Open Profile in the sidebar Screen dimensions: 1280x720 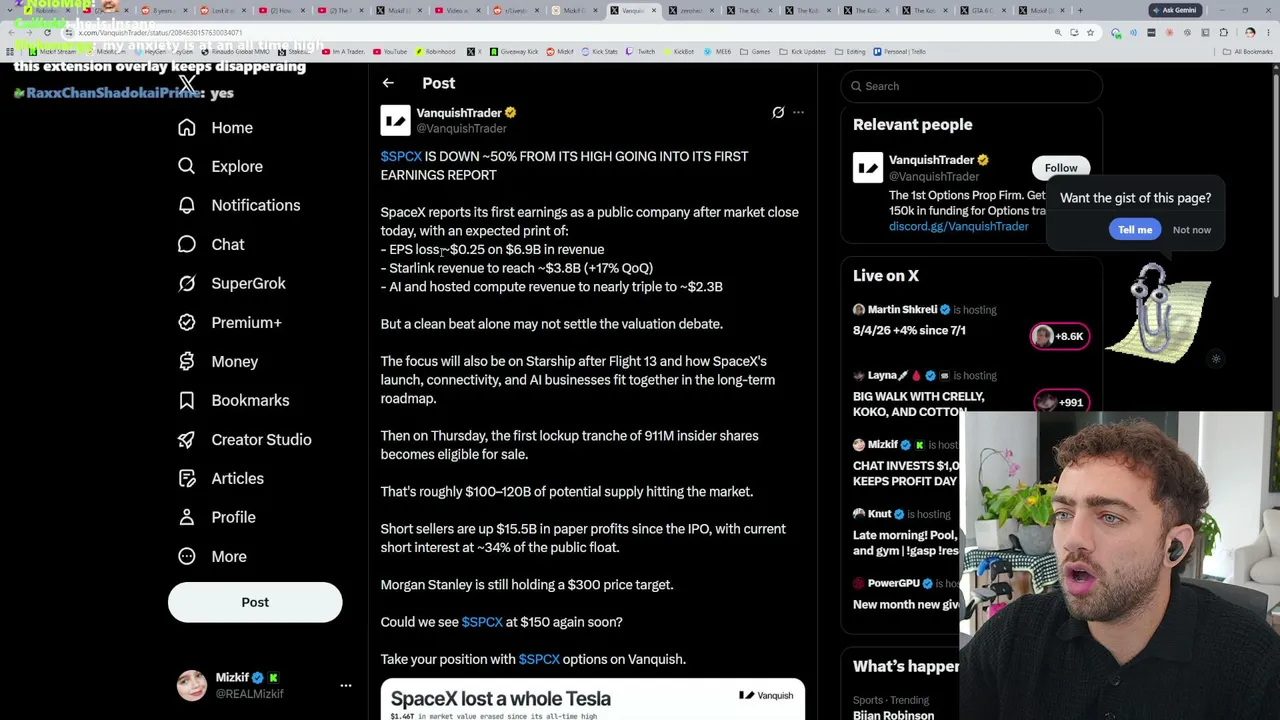(x=216, y=517)
